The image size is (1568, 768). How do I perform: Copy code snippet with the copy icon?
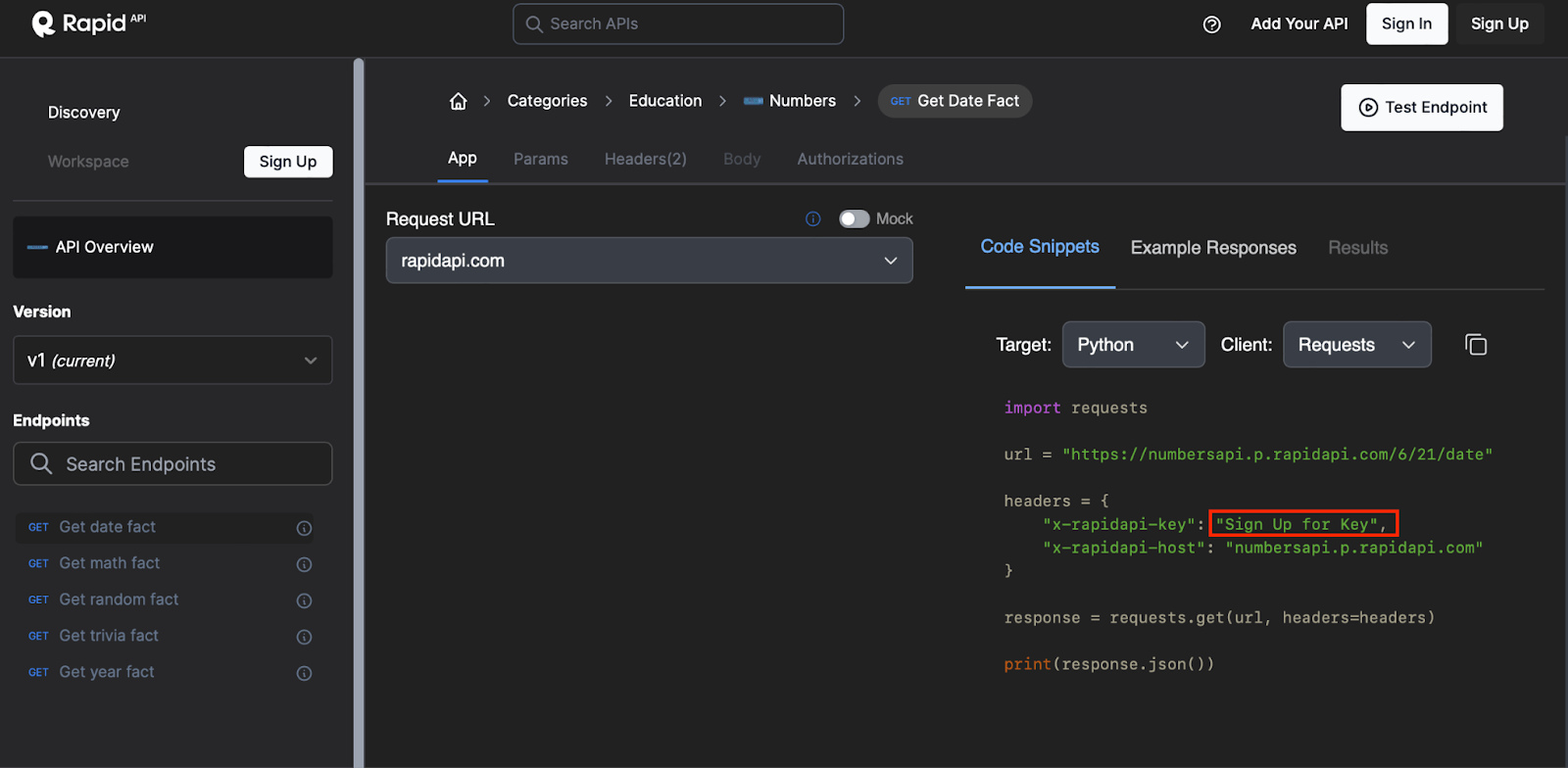point(1476,345)
